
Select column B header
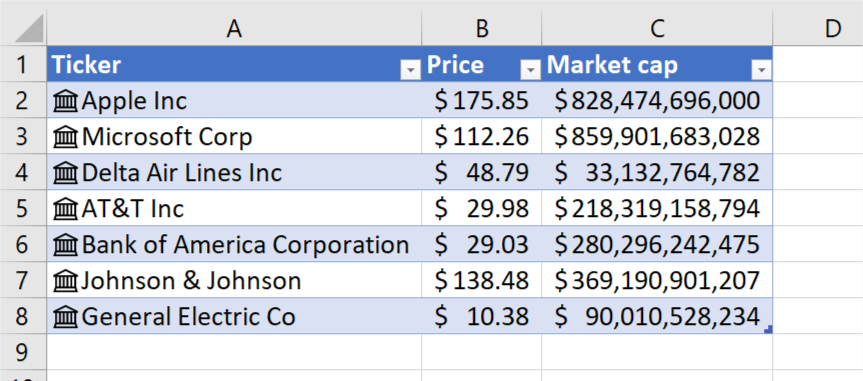pyautogui.click(x=482, y=29)
